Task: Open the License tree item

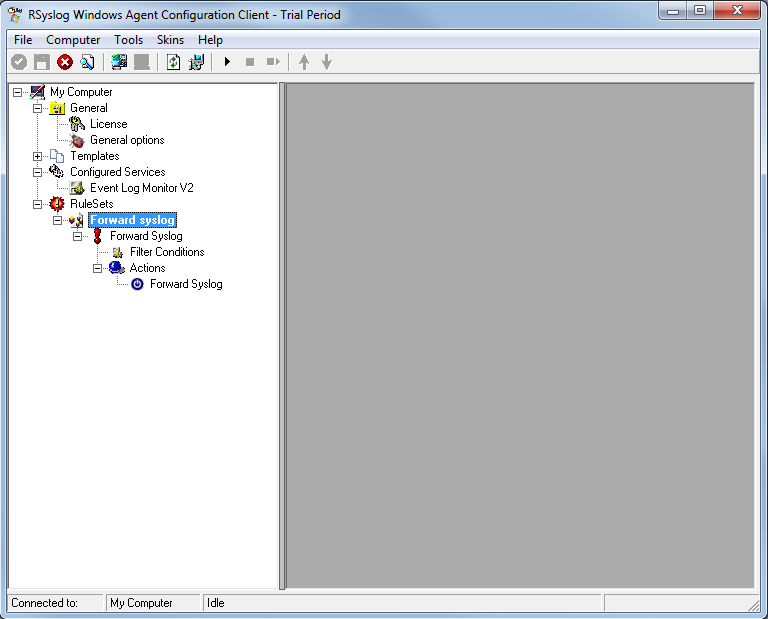Action: [109, 124]
